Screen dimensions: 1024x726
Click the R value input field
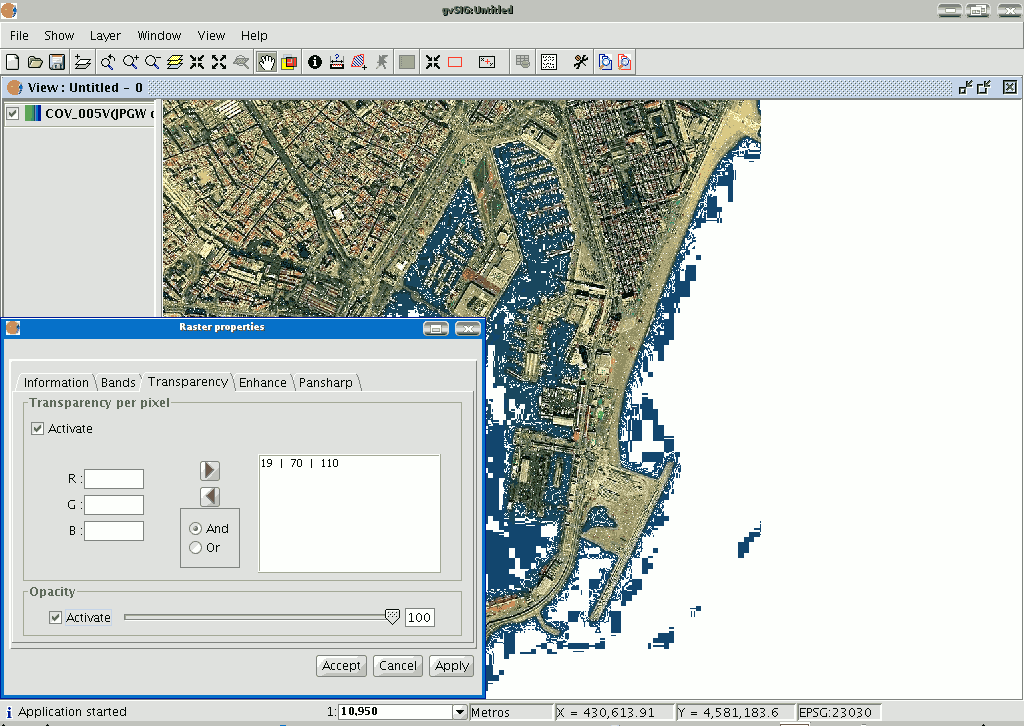pyautogui.click(x=114, y=479)
